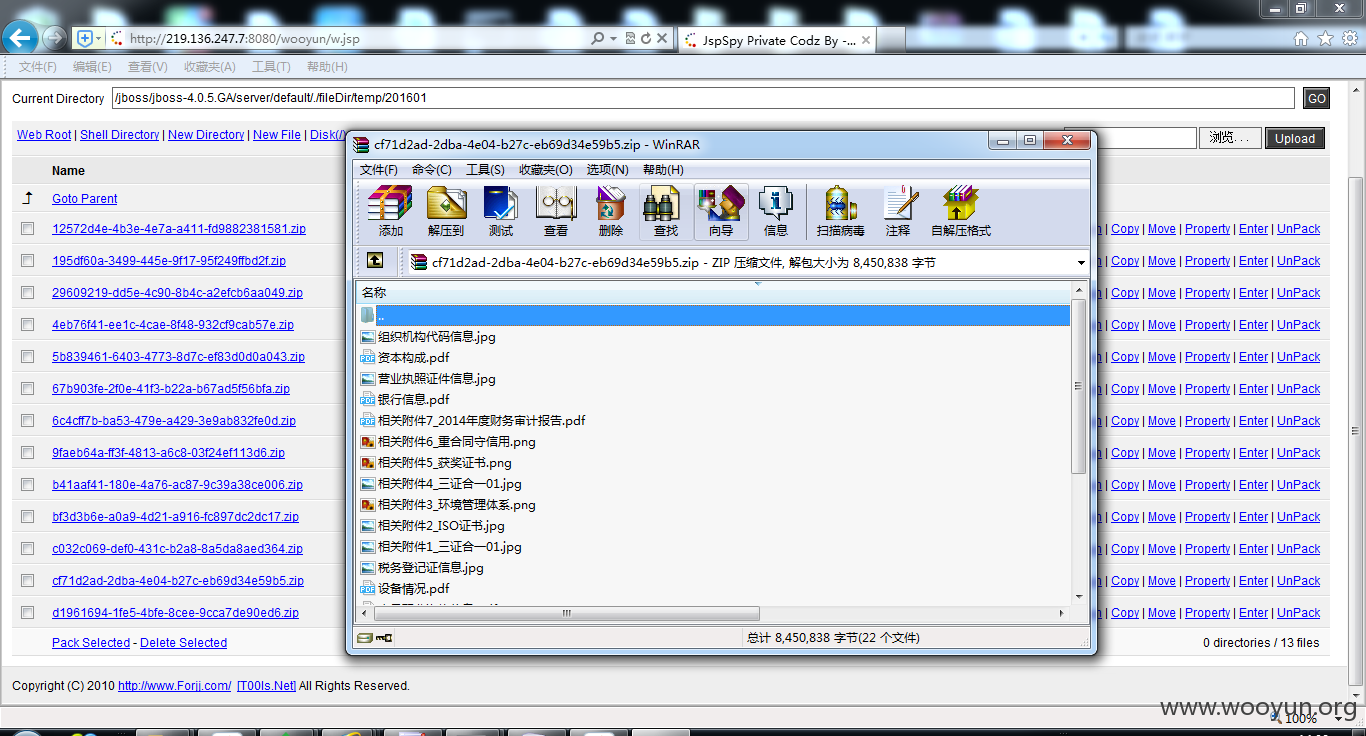
Task: Click the browser refresh icon in address bar
Action: coord(646,38)
